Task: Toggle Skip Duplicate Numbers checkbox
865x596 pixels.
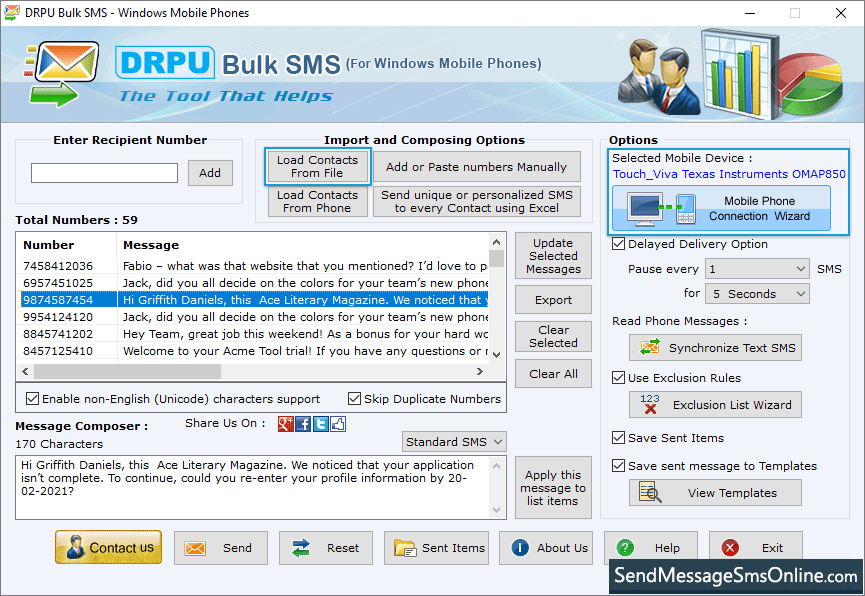Action: click(x=354, y=398)
